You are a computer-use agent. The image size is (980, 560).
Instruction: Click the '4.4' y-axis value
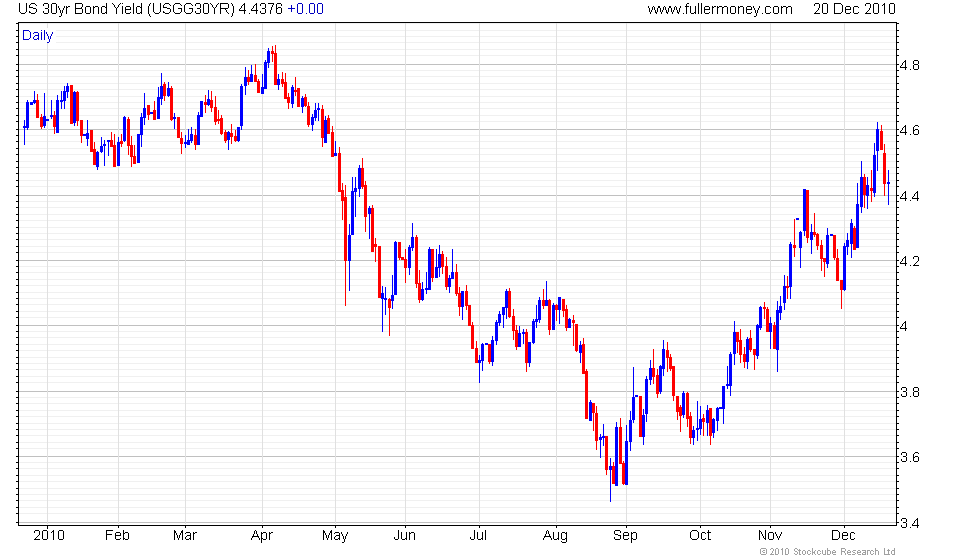909,196
